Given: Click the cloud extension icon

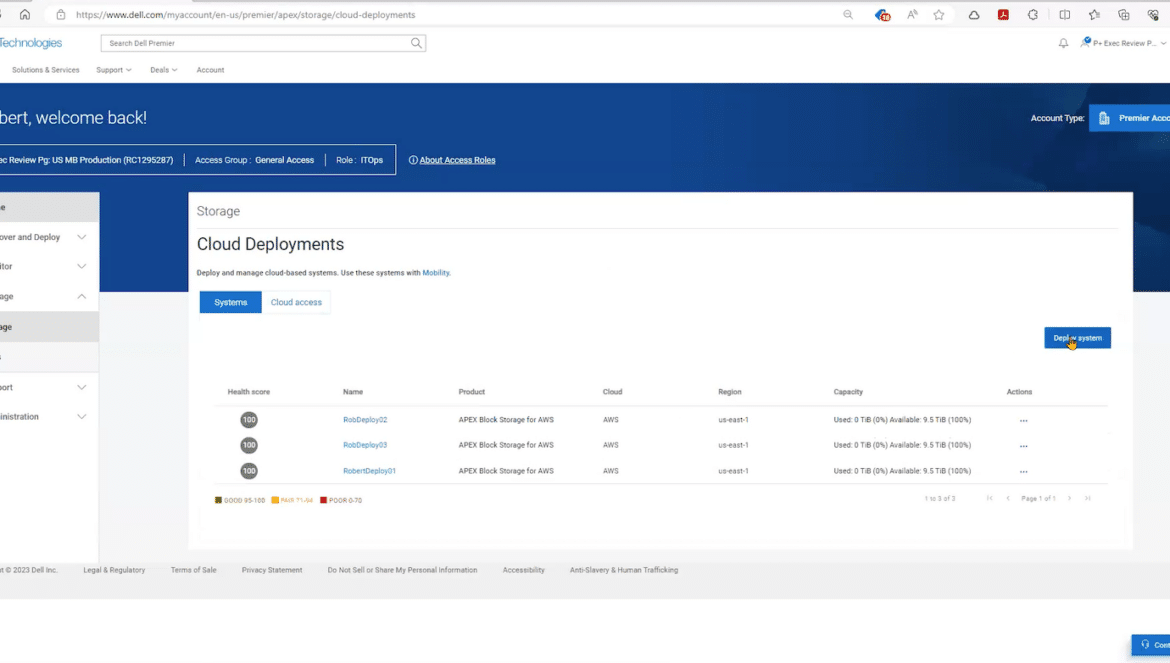Looking at the screenshot, I should click(974, 14).
